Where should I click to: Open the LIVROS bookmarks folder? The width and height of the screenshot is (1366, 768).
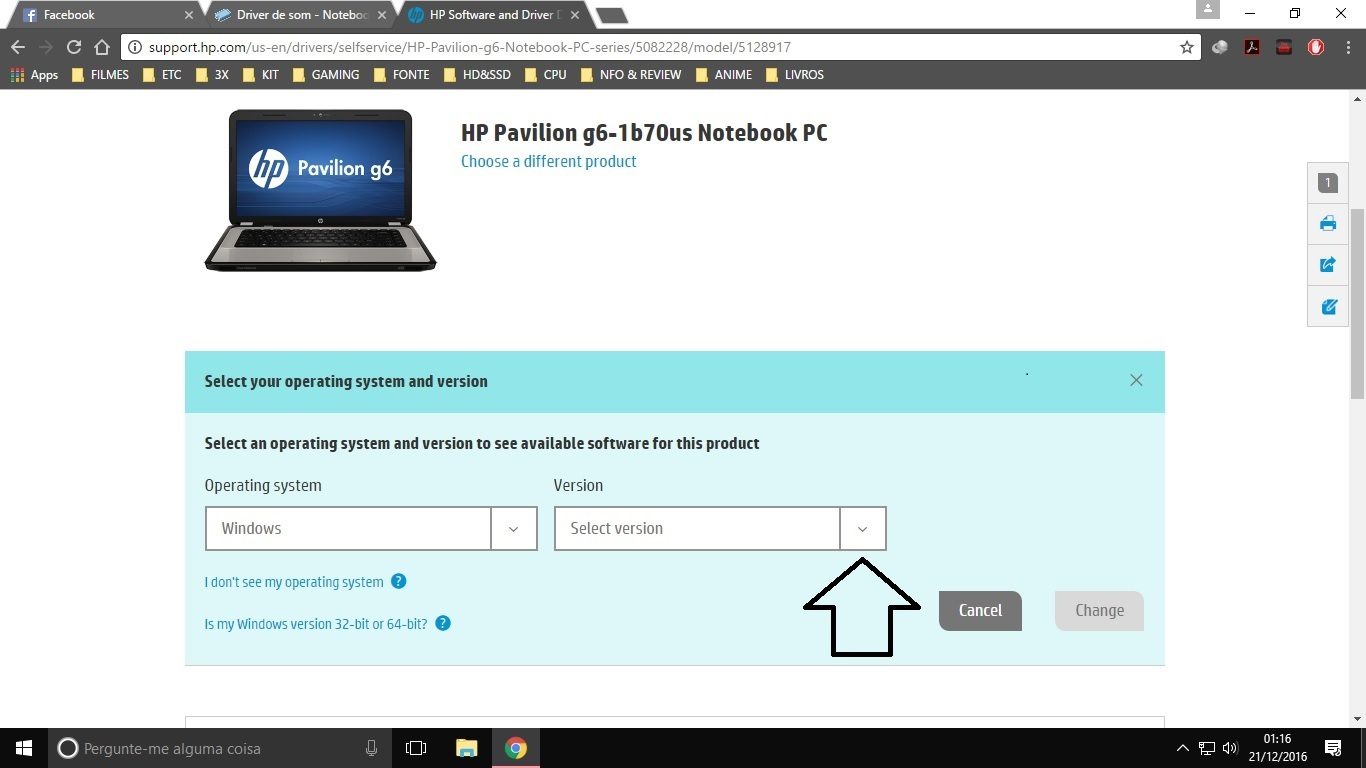794,75
